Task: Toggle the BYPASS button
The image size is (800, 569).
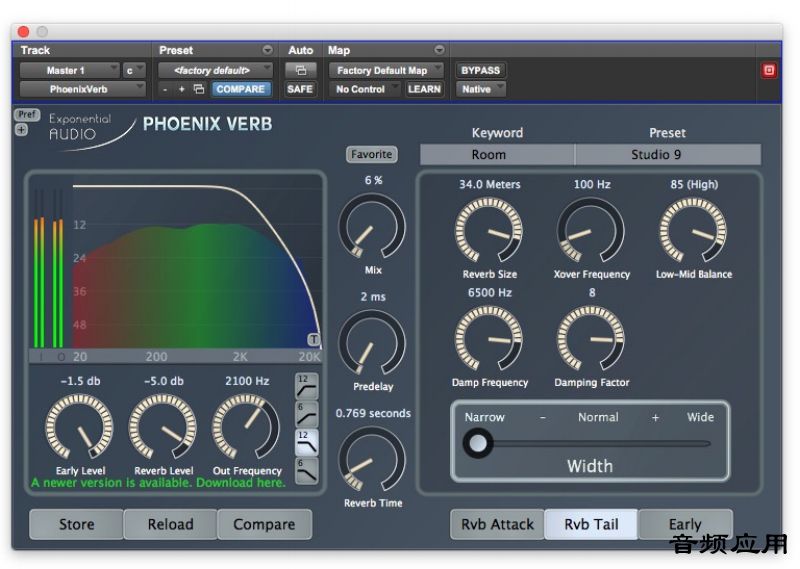Action: coord(480,70)
